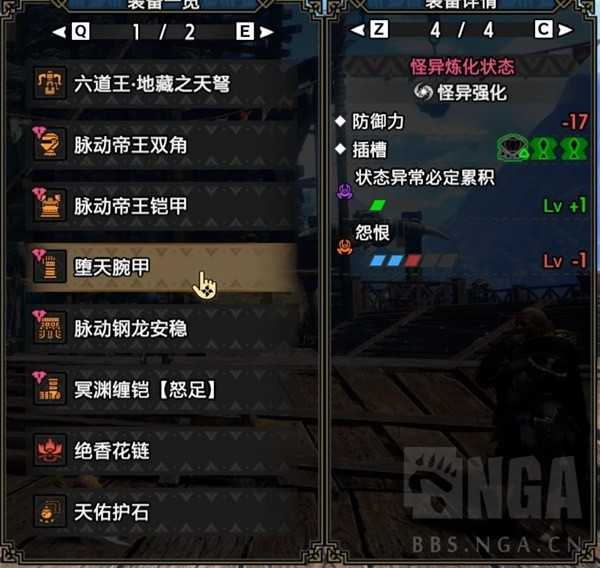Click the chest armor icon for 脉动帝王铠甲
The height and width of the screenshot is (568, 600).
pyautogui.click(x=50, y=206)
